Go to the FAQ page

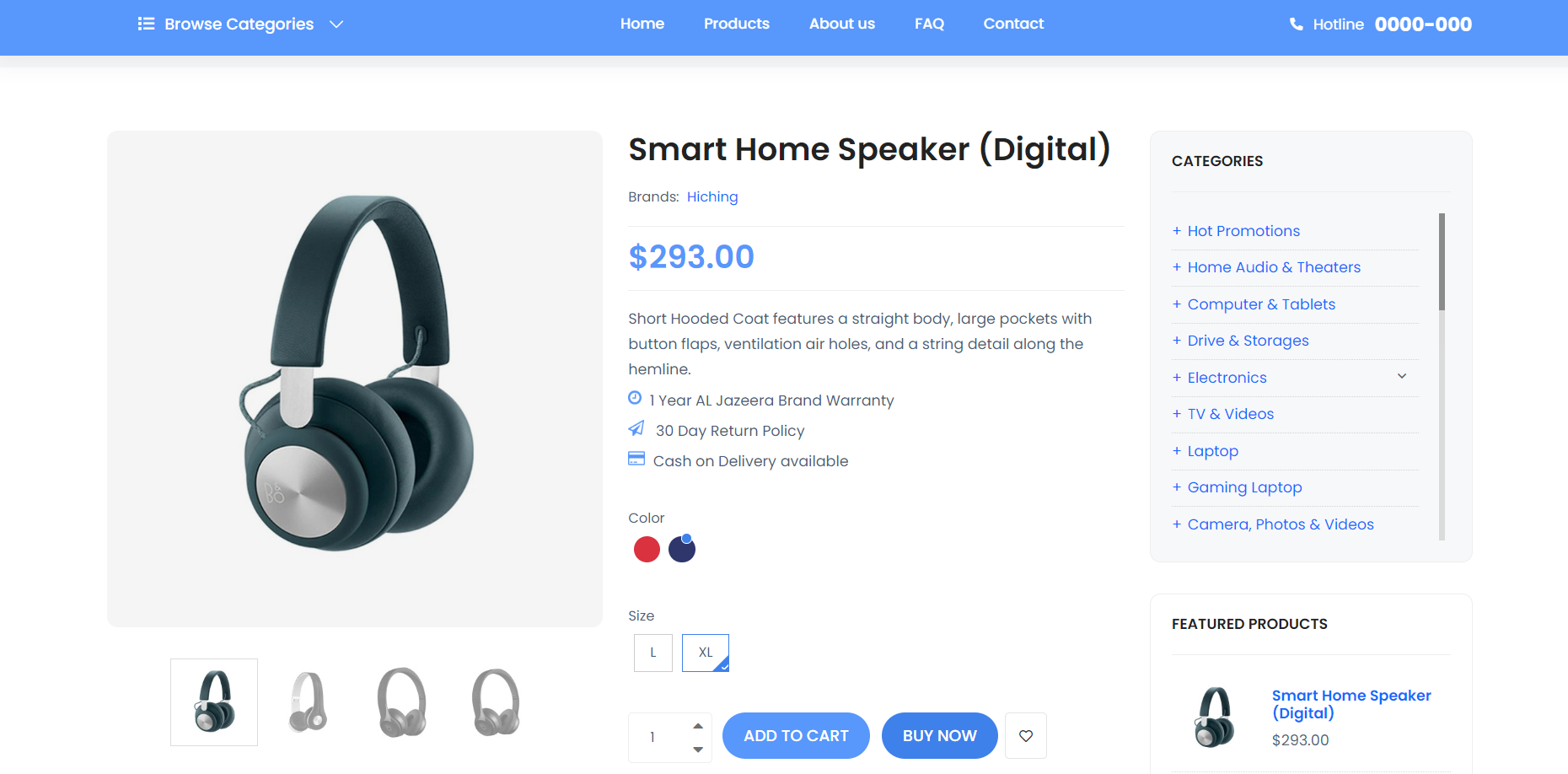pos(929,24)
